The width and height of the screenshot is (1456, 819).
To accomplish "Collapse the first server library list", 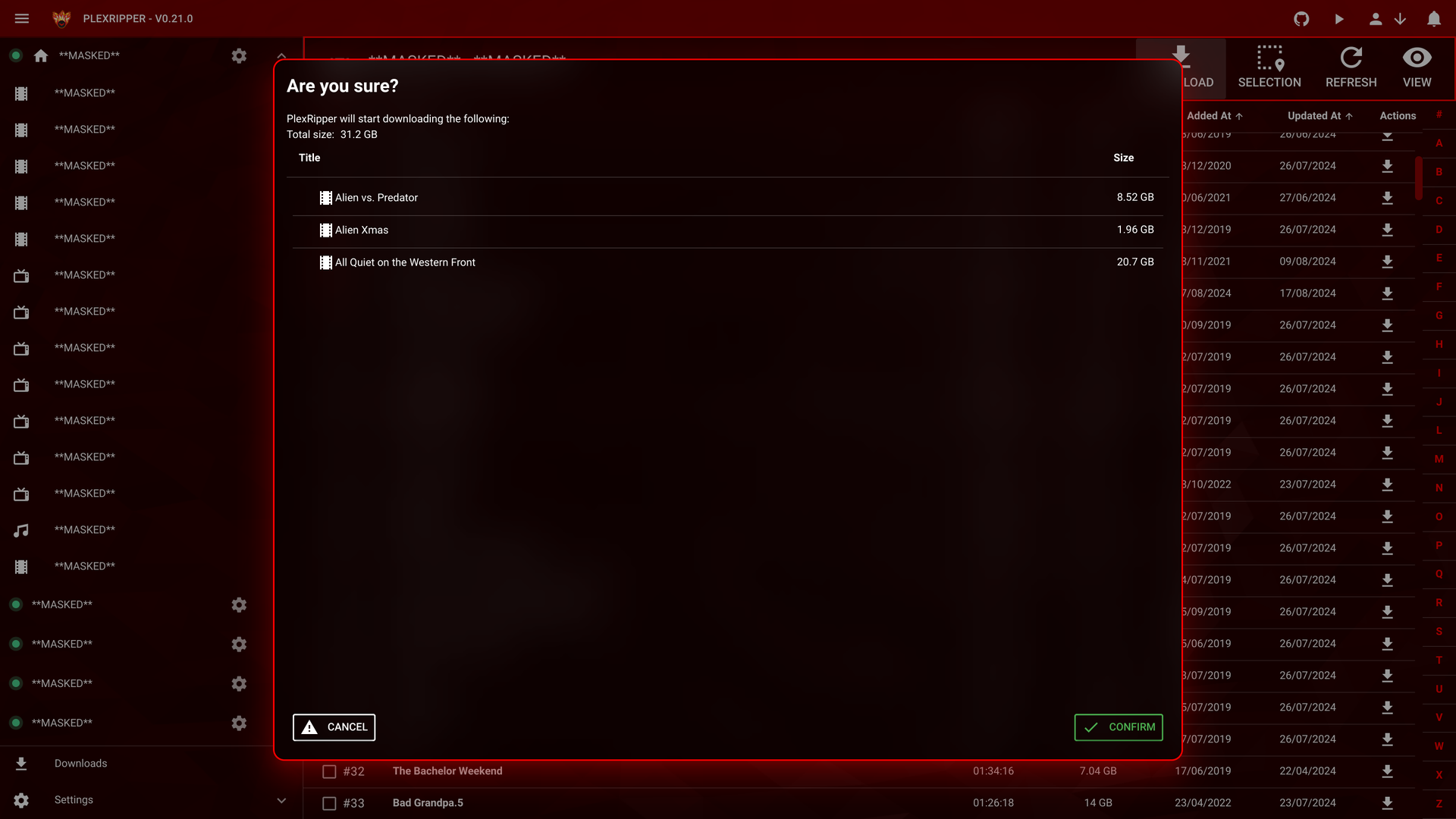I will point(281,55).
